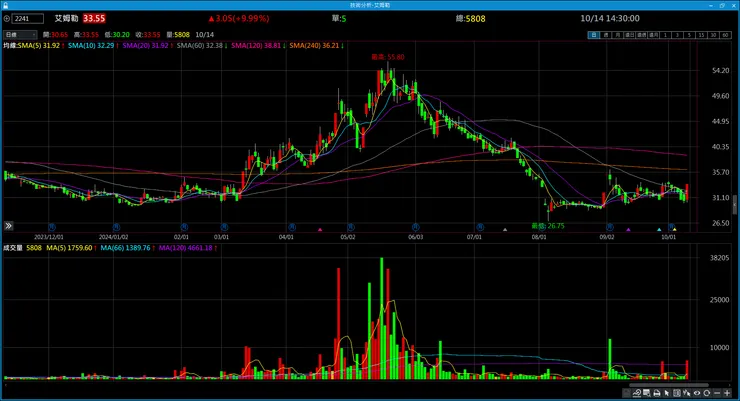Select the arrow pointer tool in bottom toolbar

666,393
